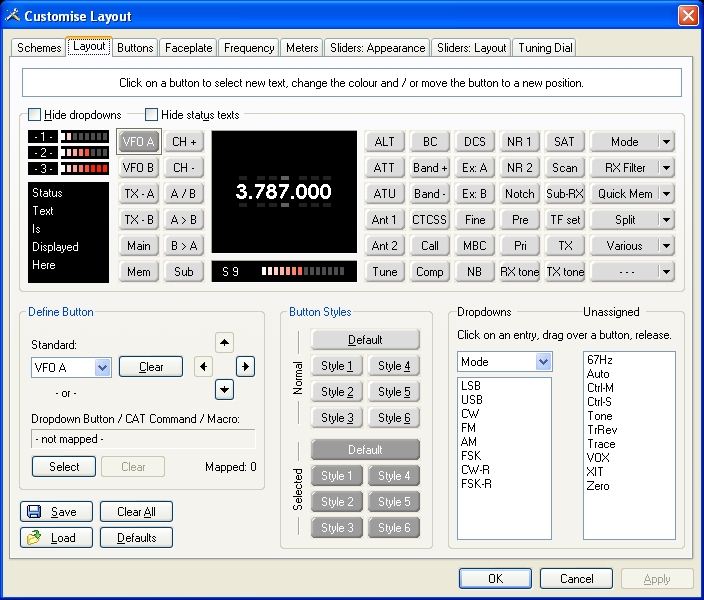Select the TF set faceplate button
Viewport: 704px width, 600px height.
[x=565, y=220]
